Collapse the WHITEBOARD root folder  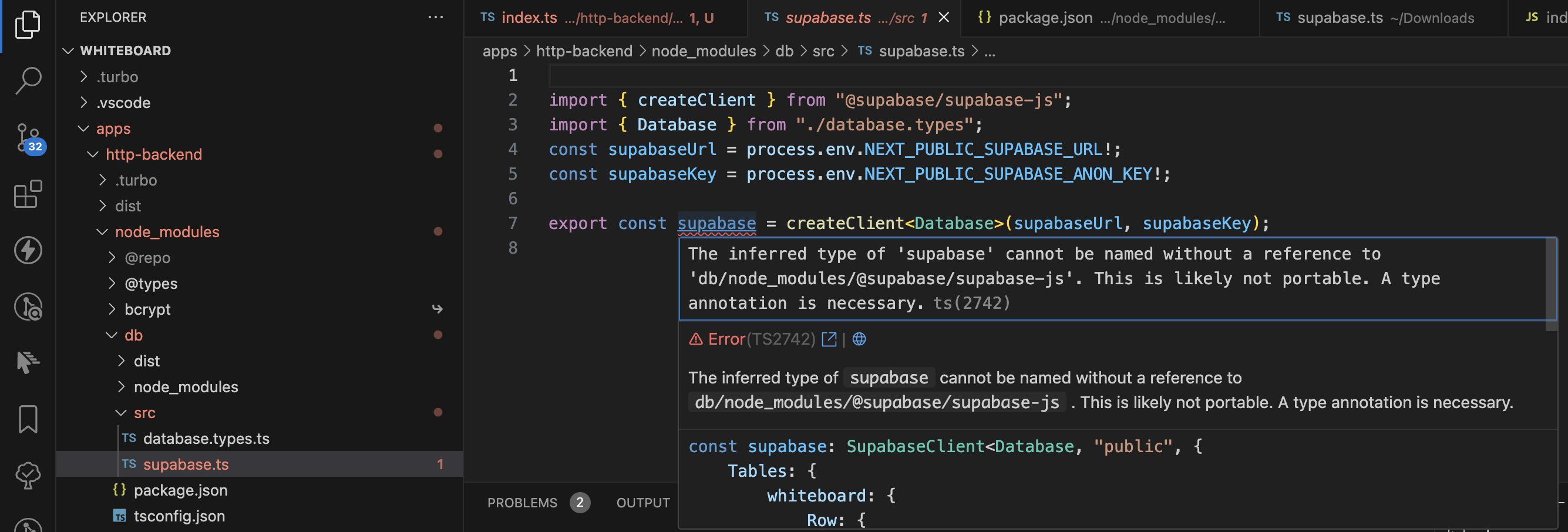(68, 50)
